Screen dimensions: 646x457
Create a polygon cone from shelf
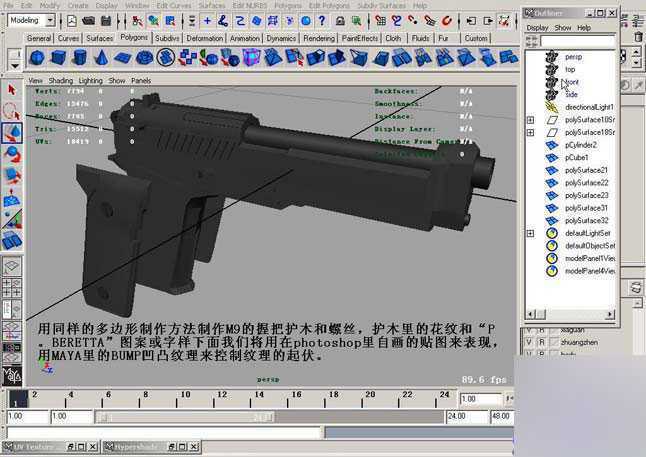(101, 57)
